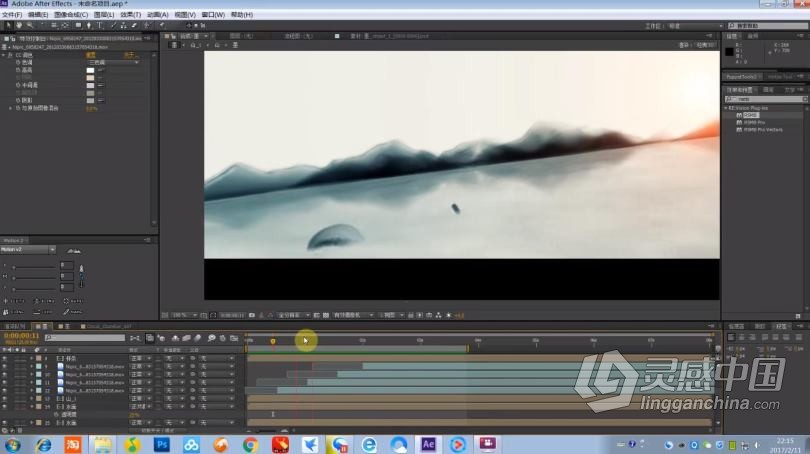Hide layer 11 with its eye toggle
Screen dimensions: 810x454
pyautogui.click(x=5, y=382)
